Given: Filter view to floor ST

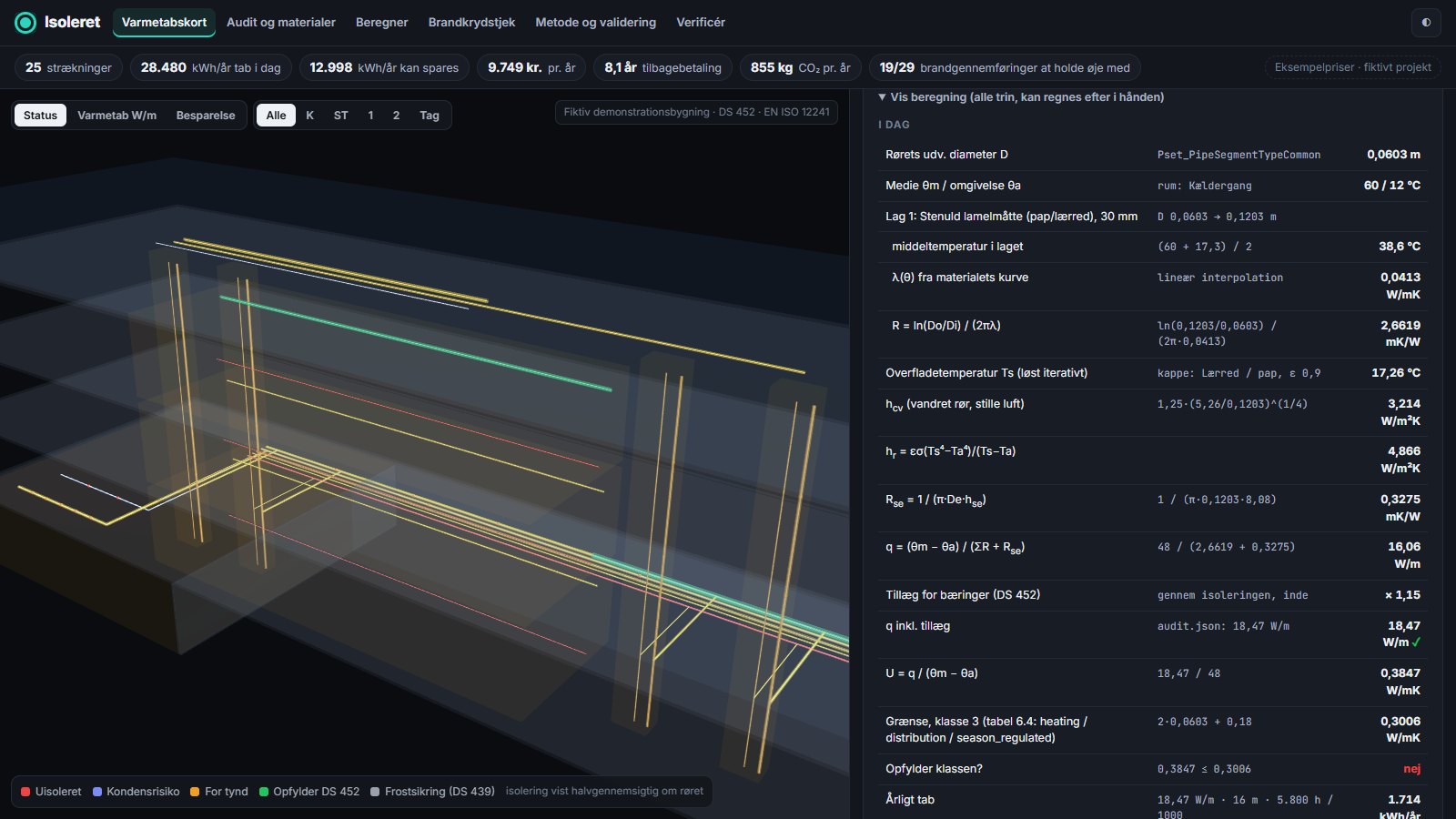Looking at the screenshot, I should tap(341, 116).
